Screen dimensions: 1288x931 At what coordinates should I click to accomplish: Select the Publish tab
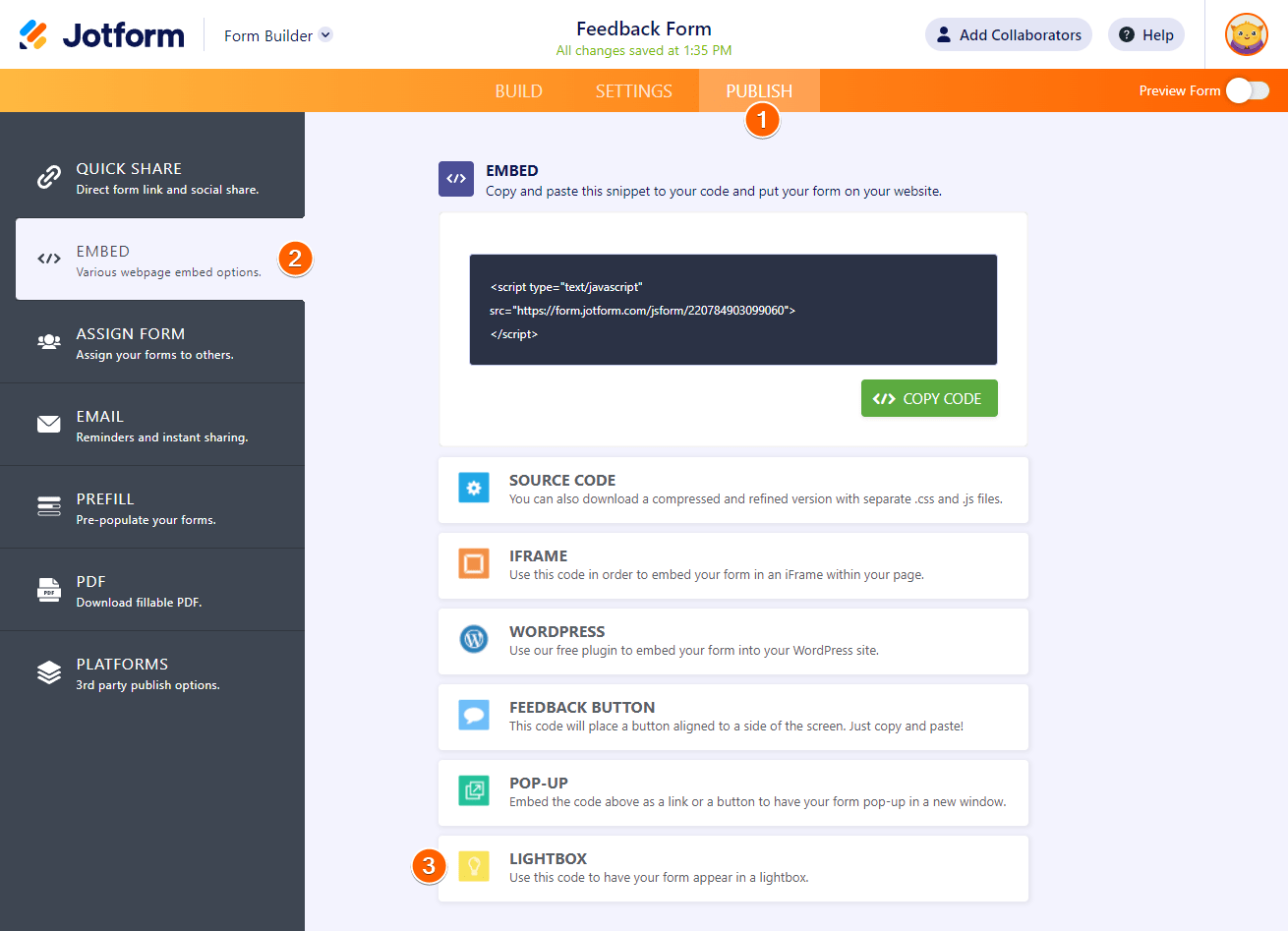click(x=759, y=90)
